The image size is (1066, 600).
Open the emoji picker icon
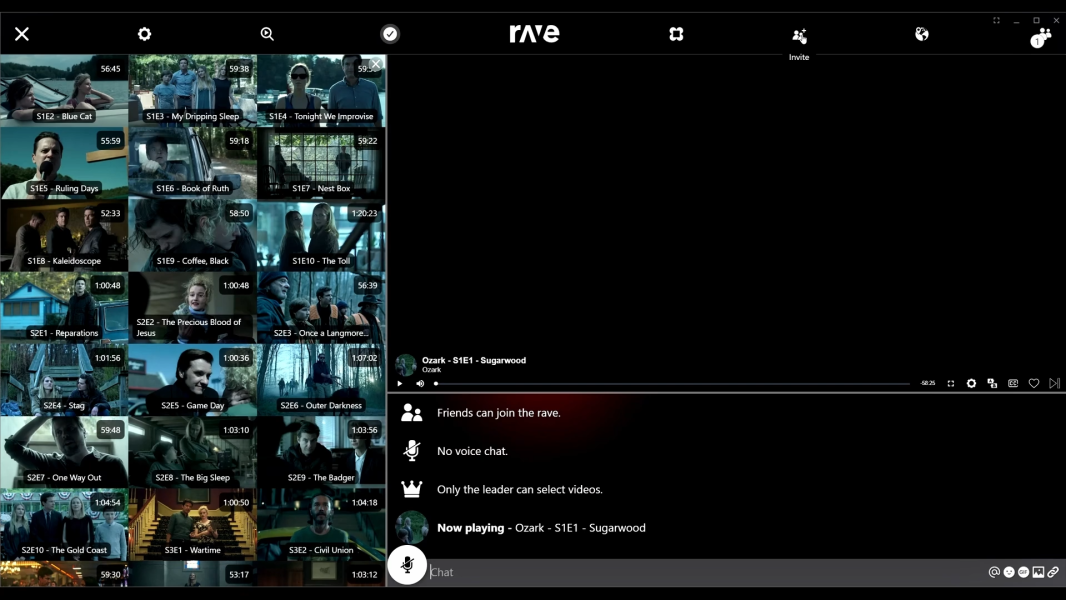[x=1009, y=572]
